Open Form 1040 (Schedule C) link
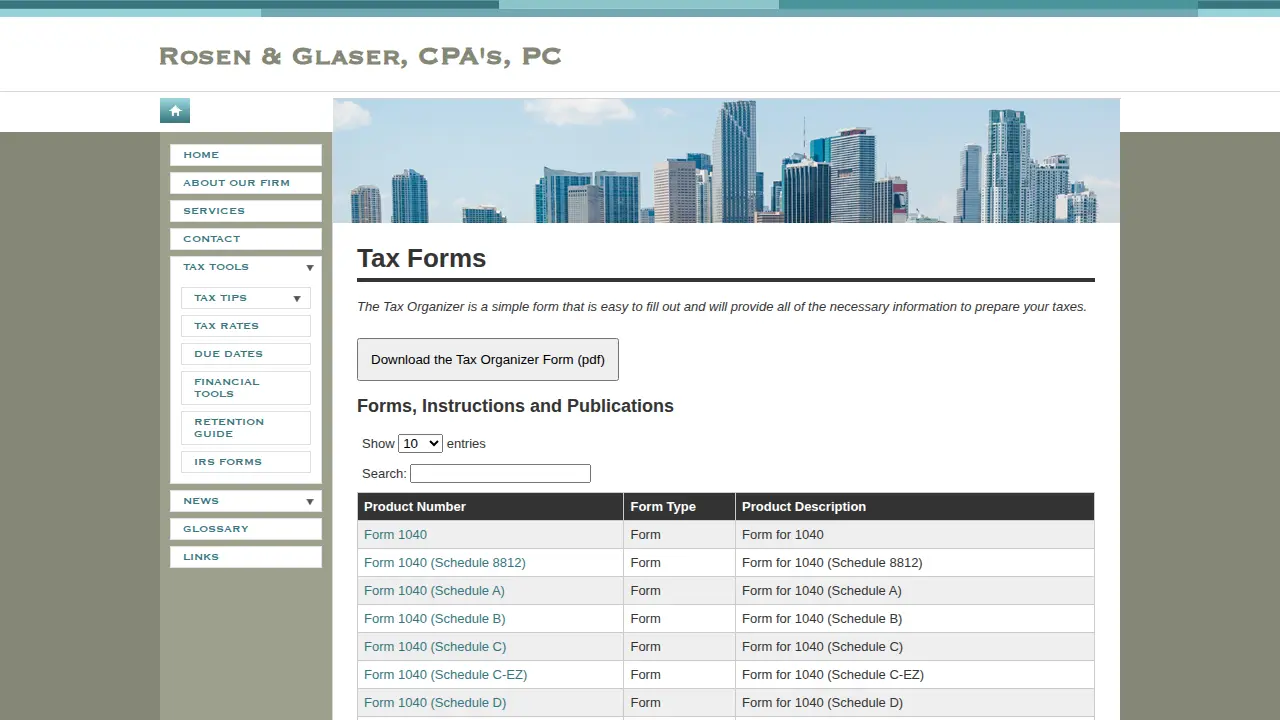1280x720 pixels. coord(435,647)
